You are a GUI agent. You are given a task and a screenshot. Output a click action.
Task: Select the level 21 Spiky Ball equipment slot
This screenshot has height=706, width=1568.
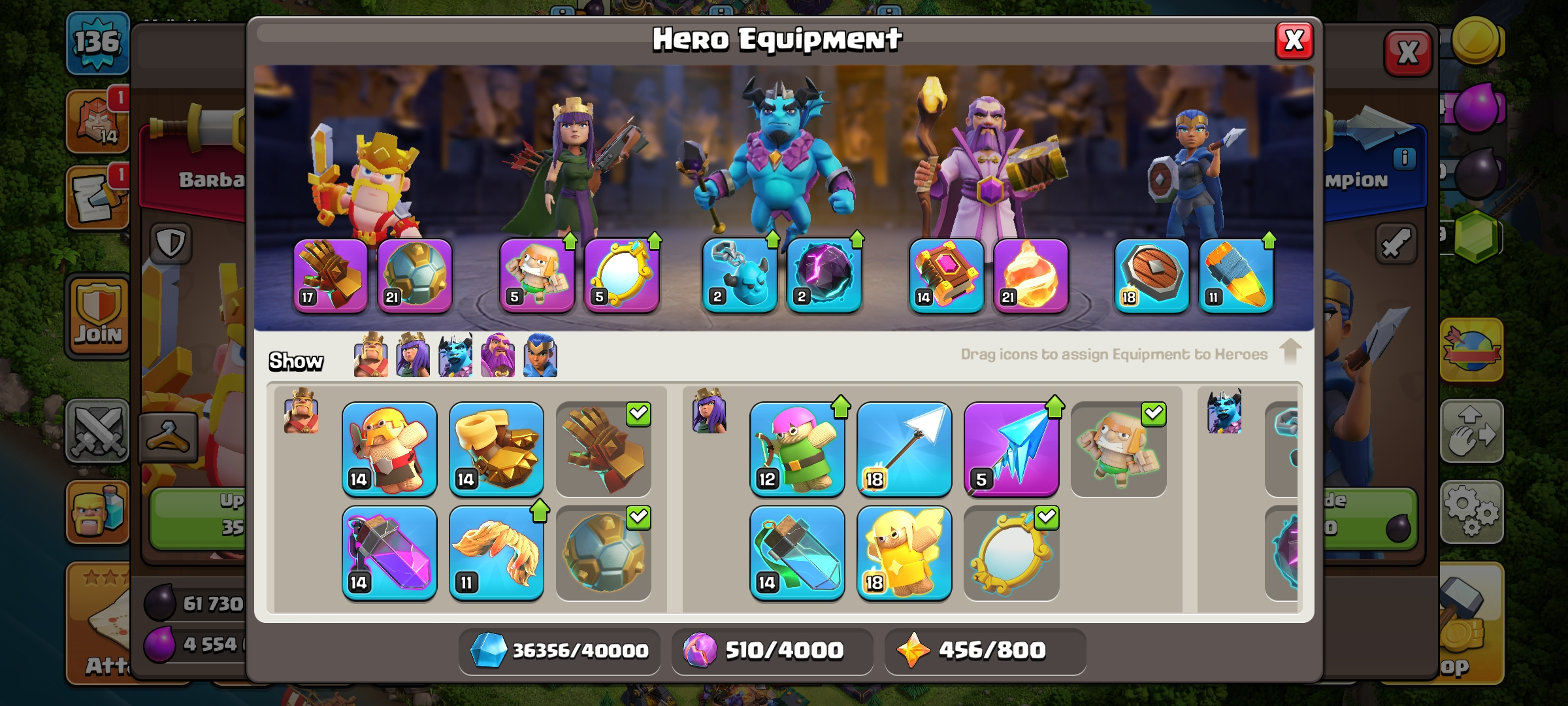415,275
